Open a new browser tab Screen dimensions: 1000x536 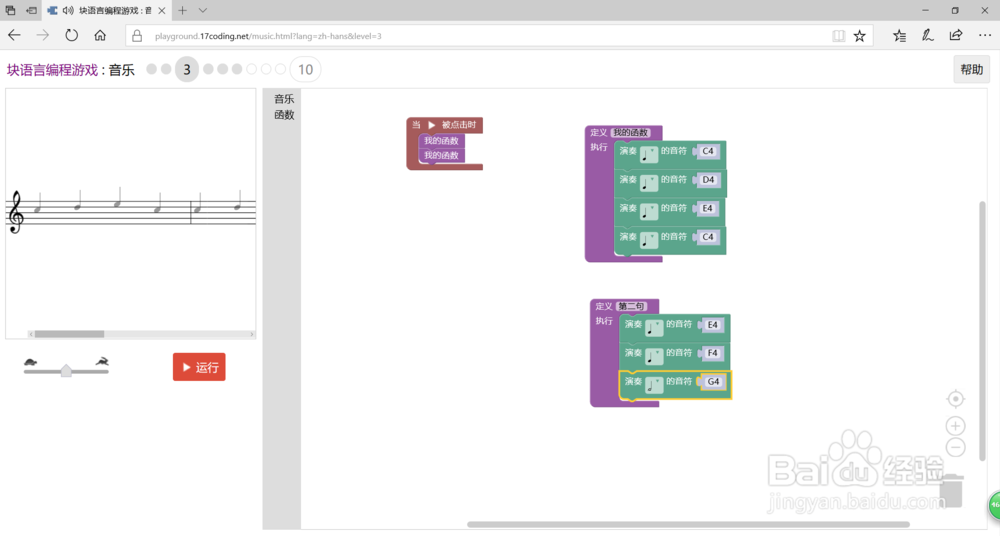click(182, 10)
